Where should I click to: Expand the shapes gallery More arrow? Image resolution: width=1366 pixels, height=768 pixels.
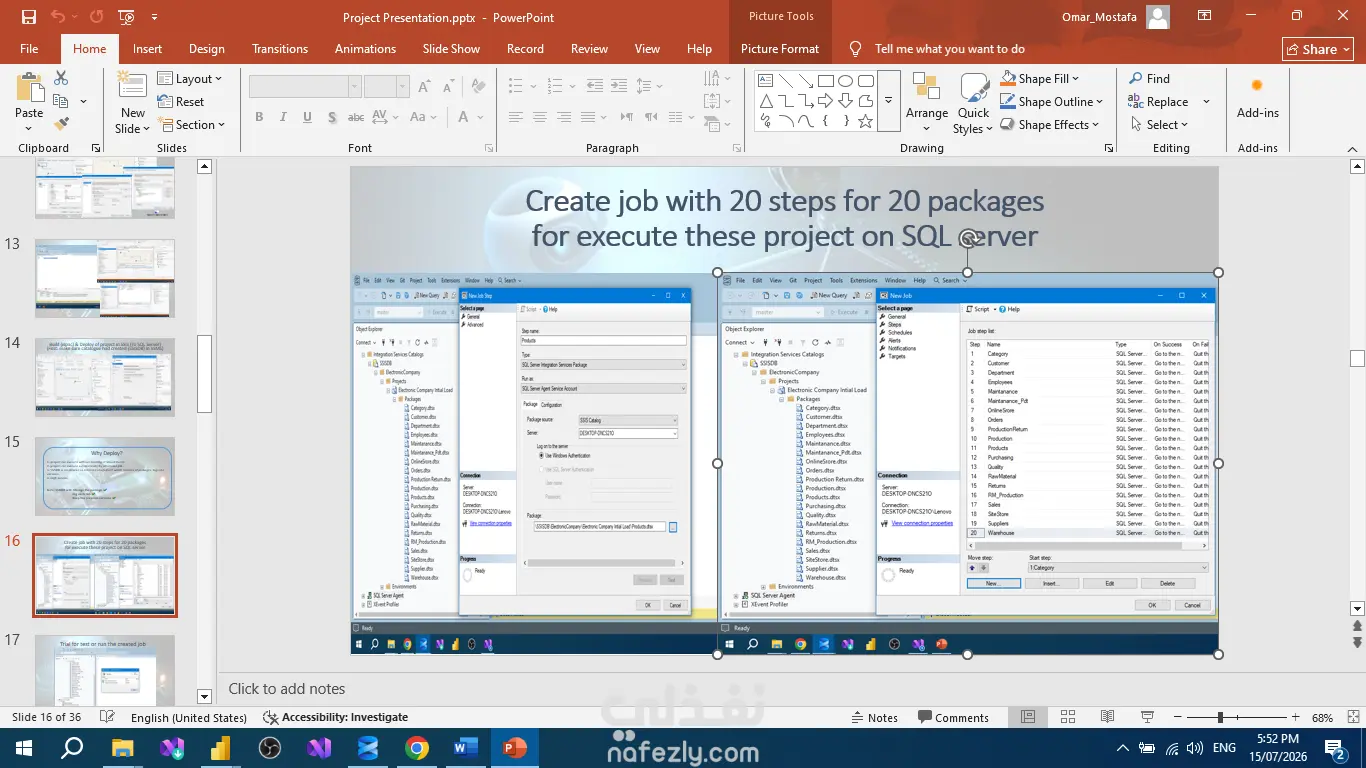[888, 101]
